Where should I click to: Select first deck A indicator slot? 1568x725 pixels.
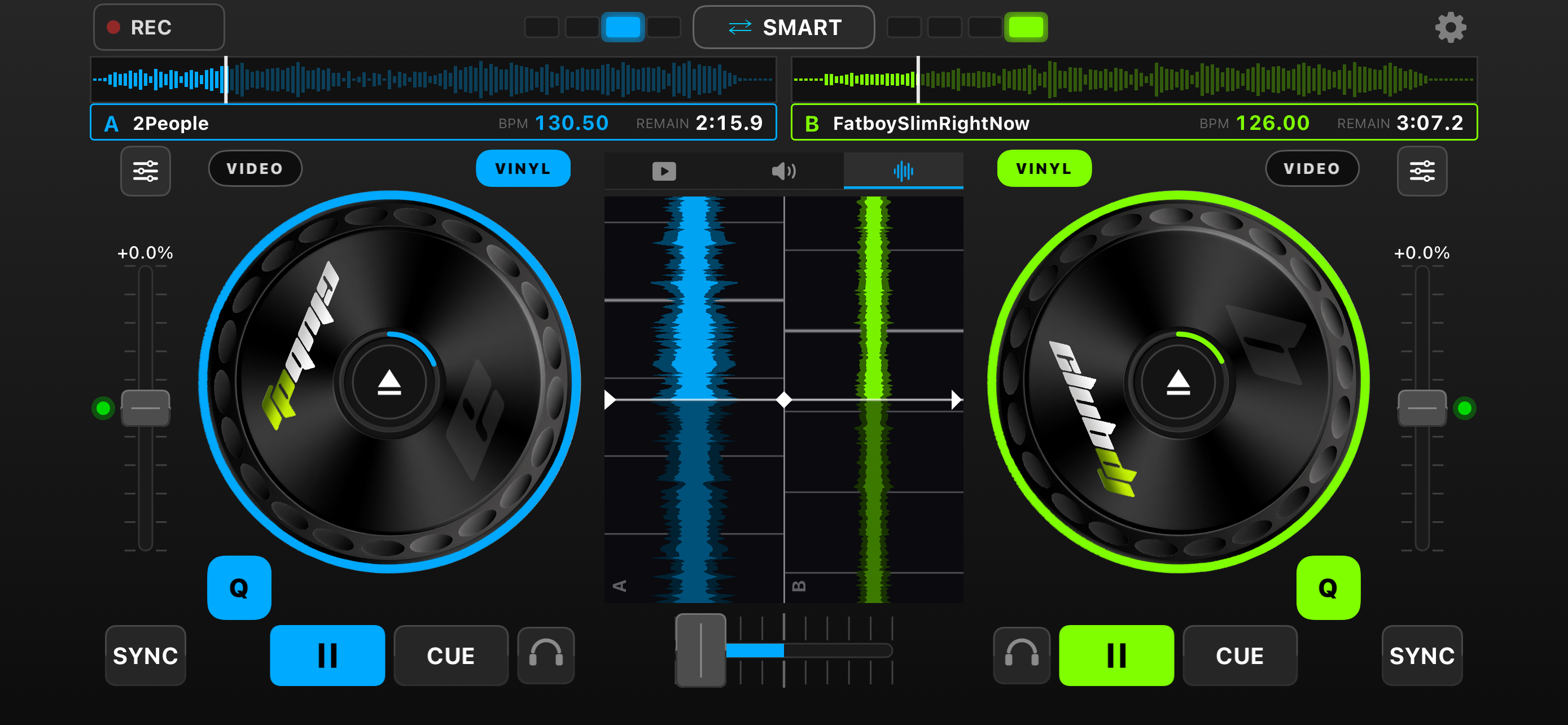(x=541, y=28)
